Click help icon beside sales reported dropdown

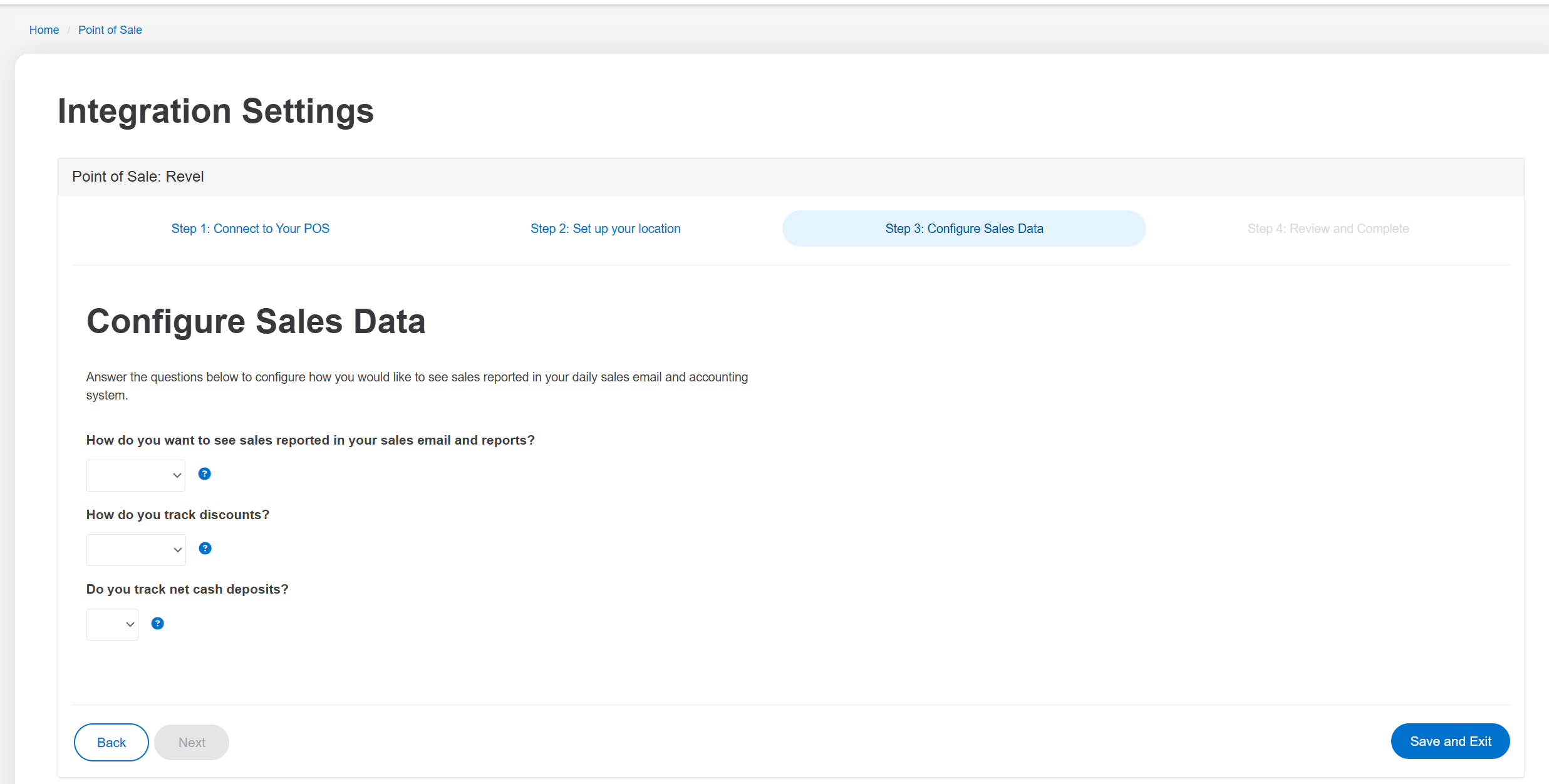click(204, 474)
